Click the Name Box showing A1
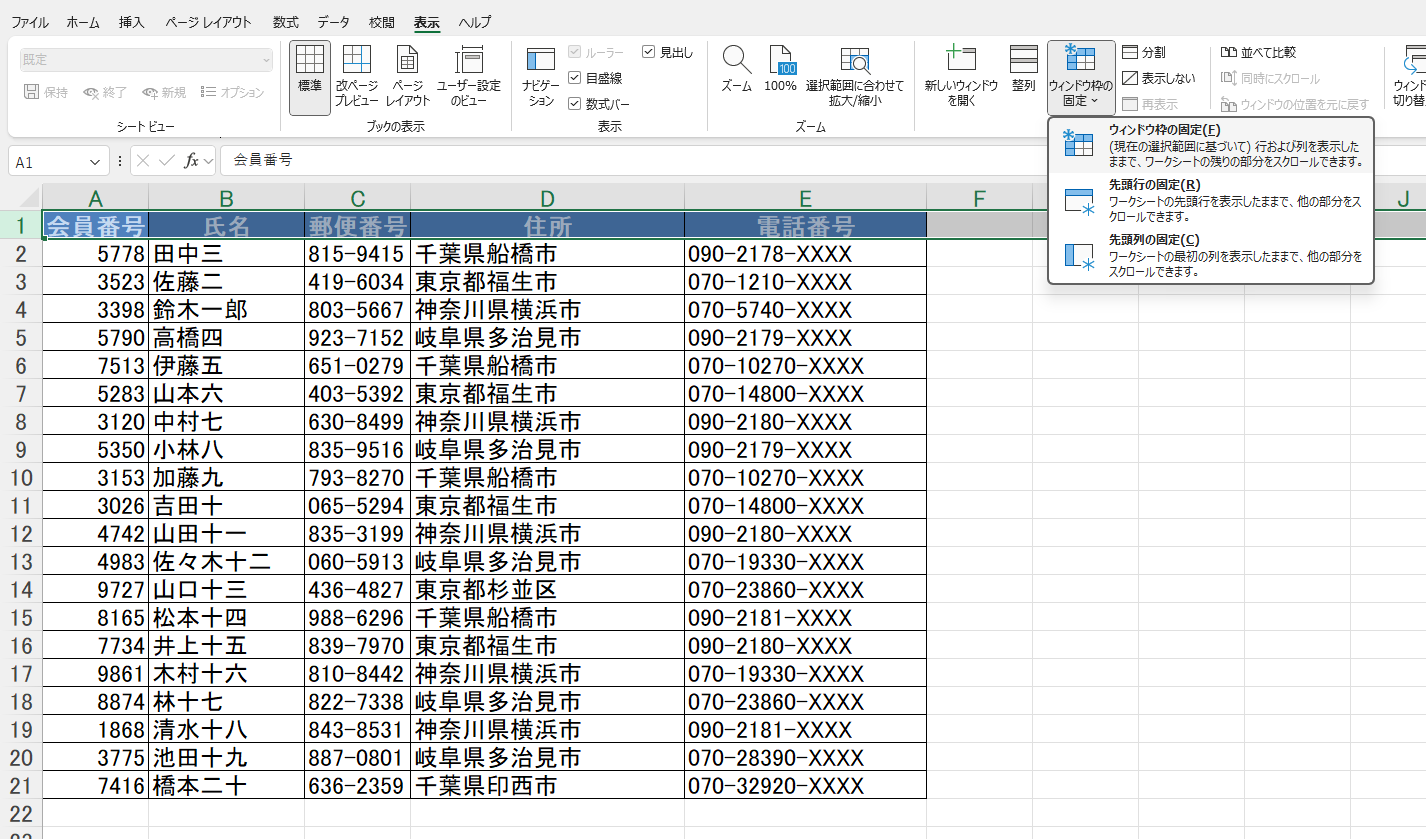The width and height of the screenshot is (1426, 839). click(48, 161)
